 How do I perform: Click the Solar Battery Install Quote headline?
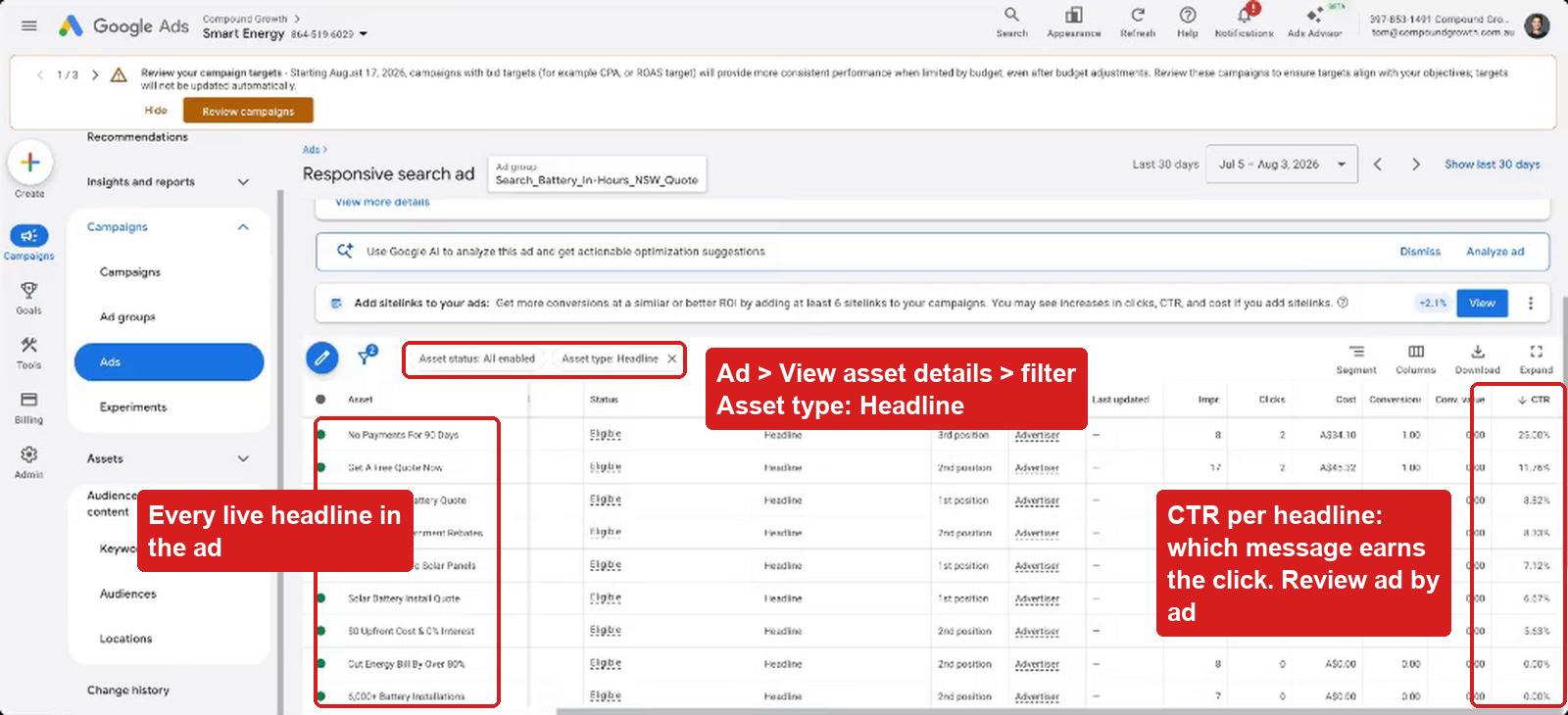coord(404,598)
